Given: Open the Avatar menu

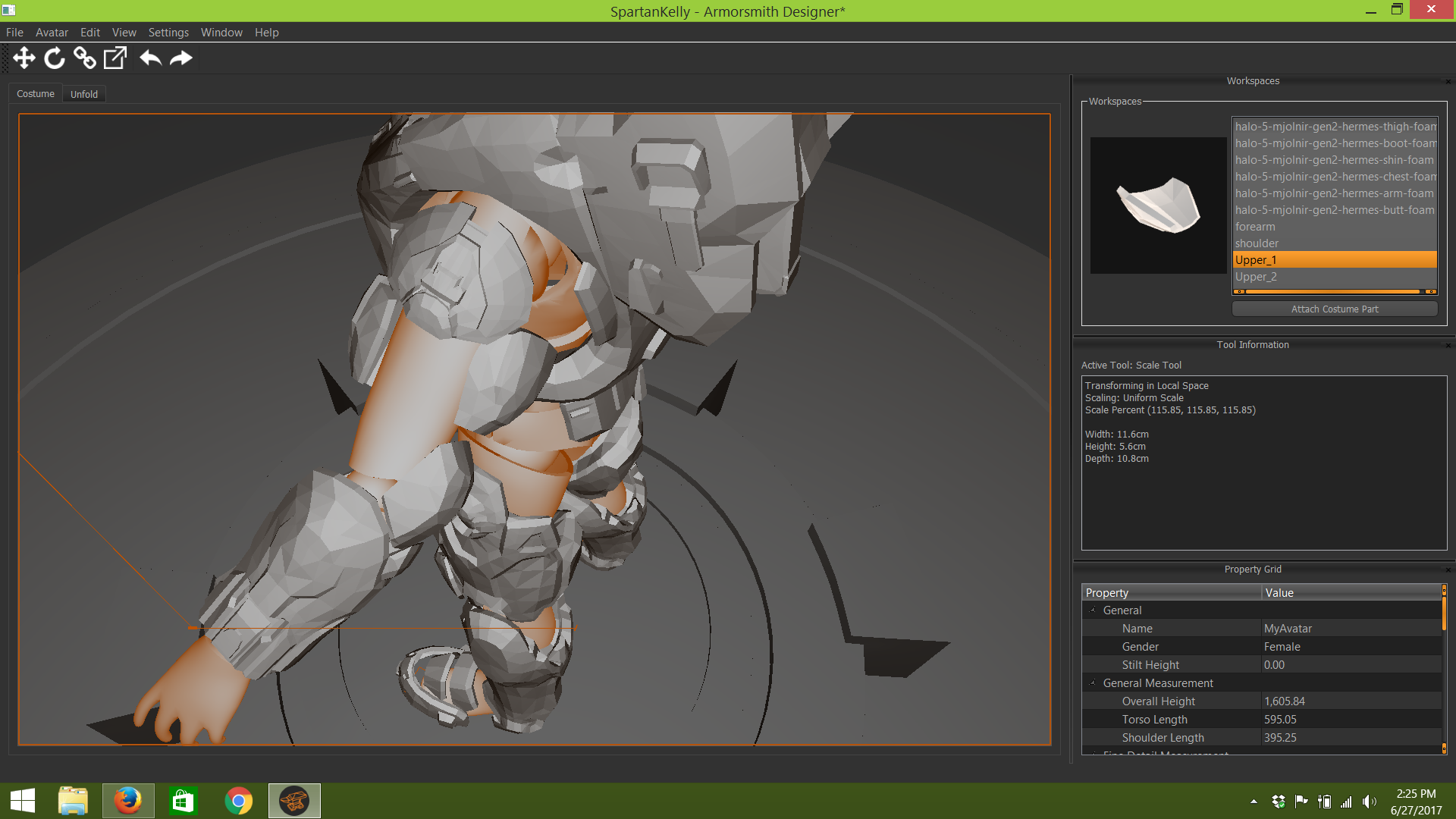Looking at the screenshot, I should (x=52, y=33).
